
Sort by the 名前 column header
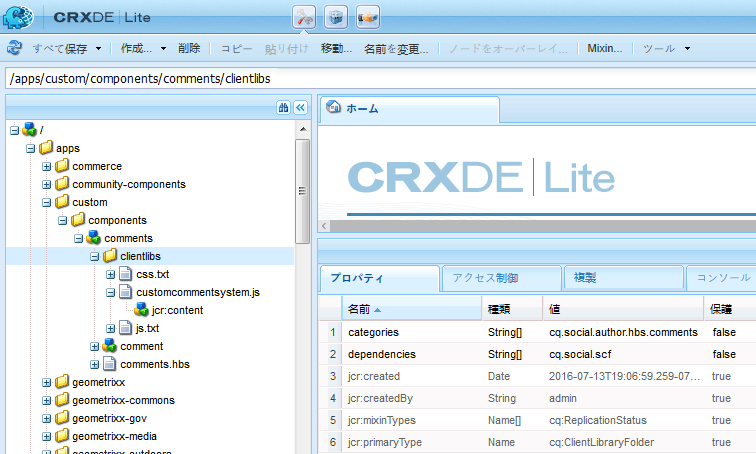[x=412, y=309]
